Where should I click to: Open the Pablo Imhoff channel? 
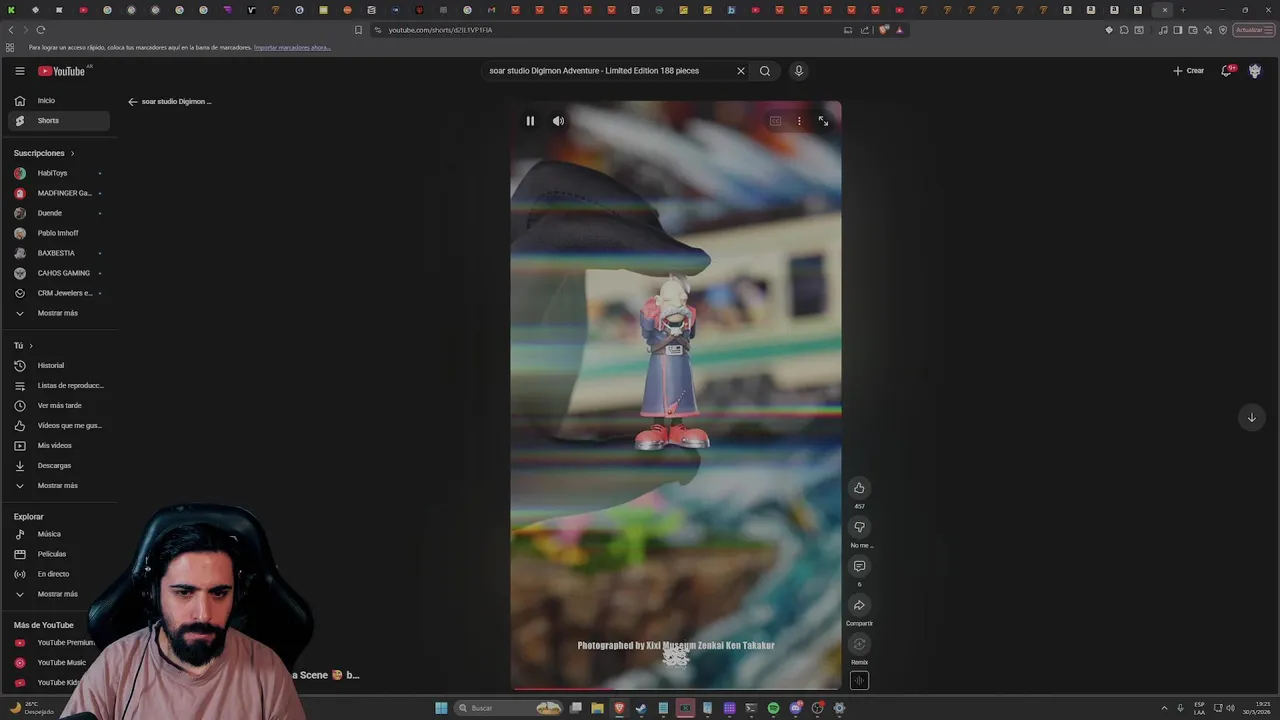[59, 233]
